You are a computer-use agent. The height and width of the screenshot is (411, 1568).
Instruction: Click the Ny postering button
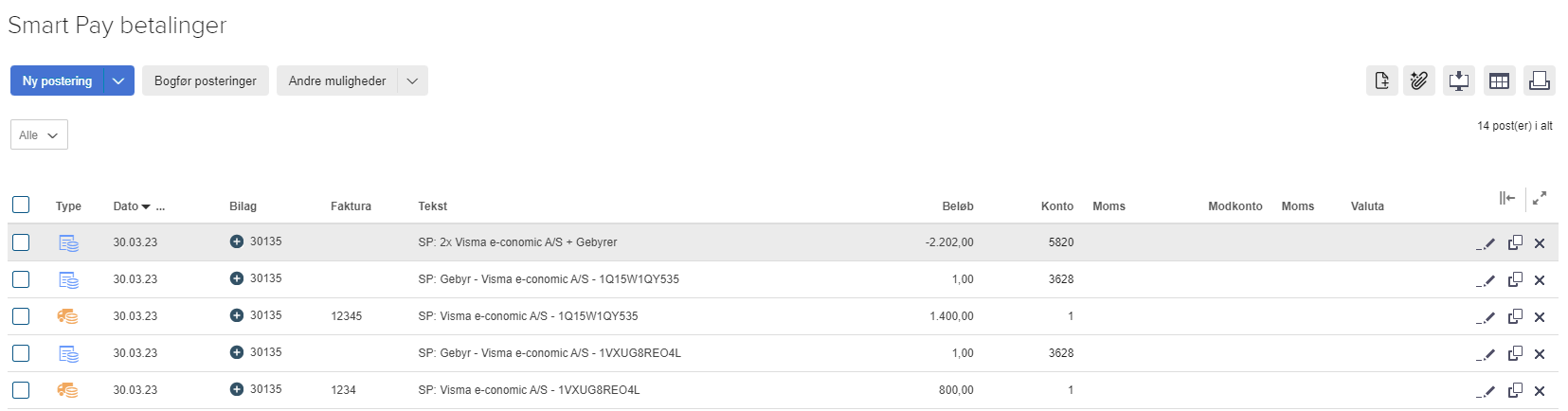57,81
